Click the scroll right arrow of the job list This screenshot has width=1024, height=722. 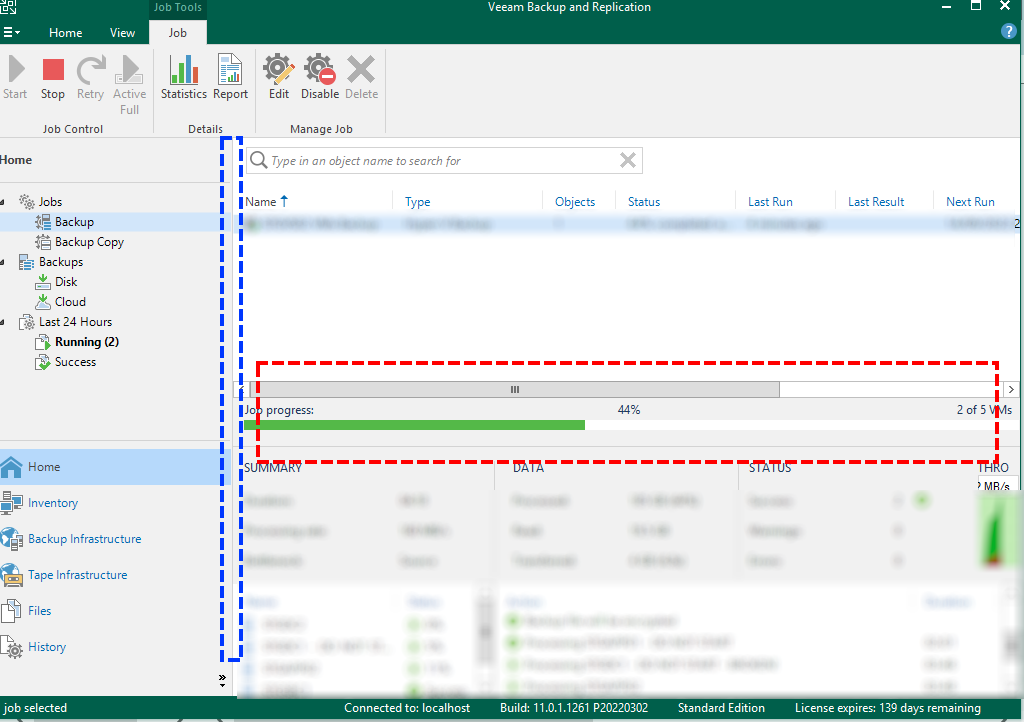click(1011, 390)
